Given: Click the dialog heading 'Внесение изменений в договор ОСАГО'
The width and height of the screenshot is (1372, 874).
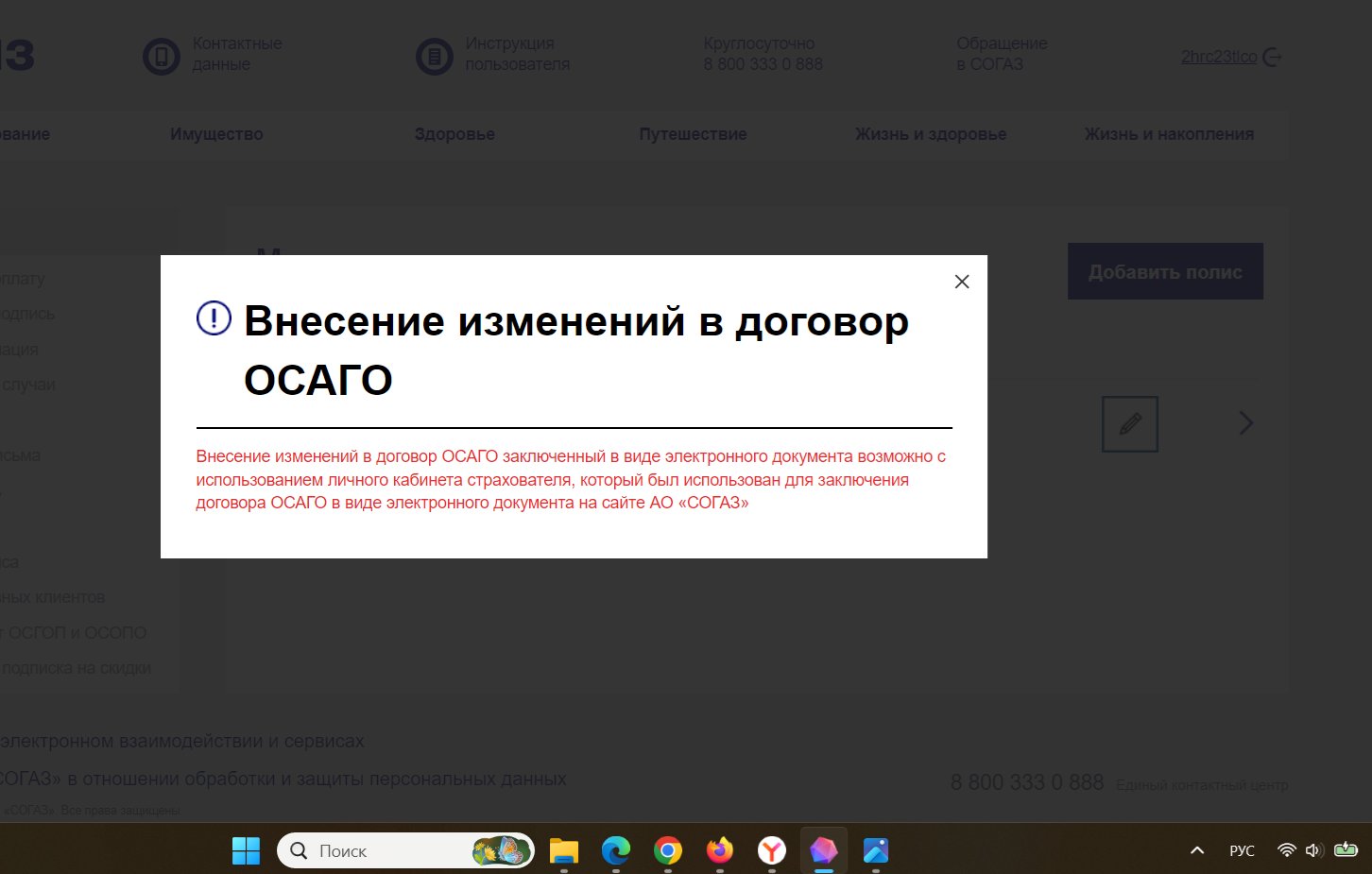Looking at the screenshot, I should point(576,350).
